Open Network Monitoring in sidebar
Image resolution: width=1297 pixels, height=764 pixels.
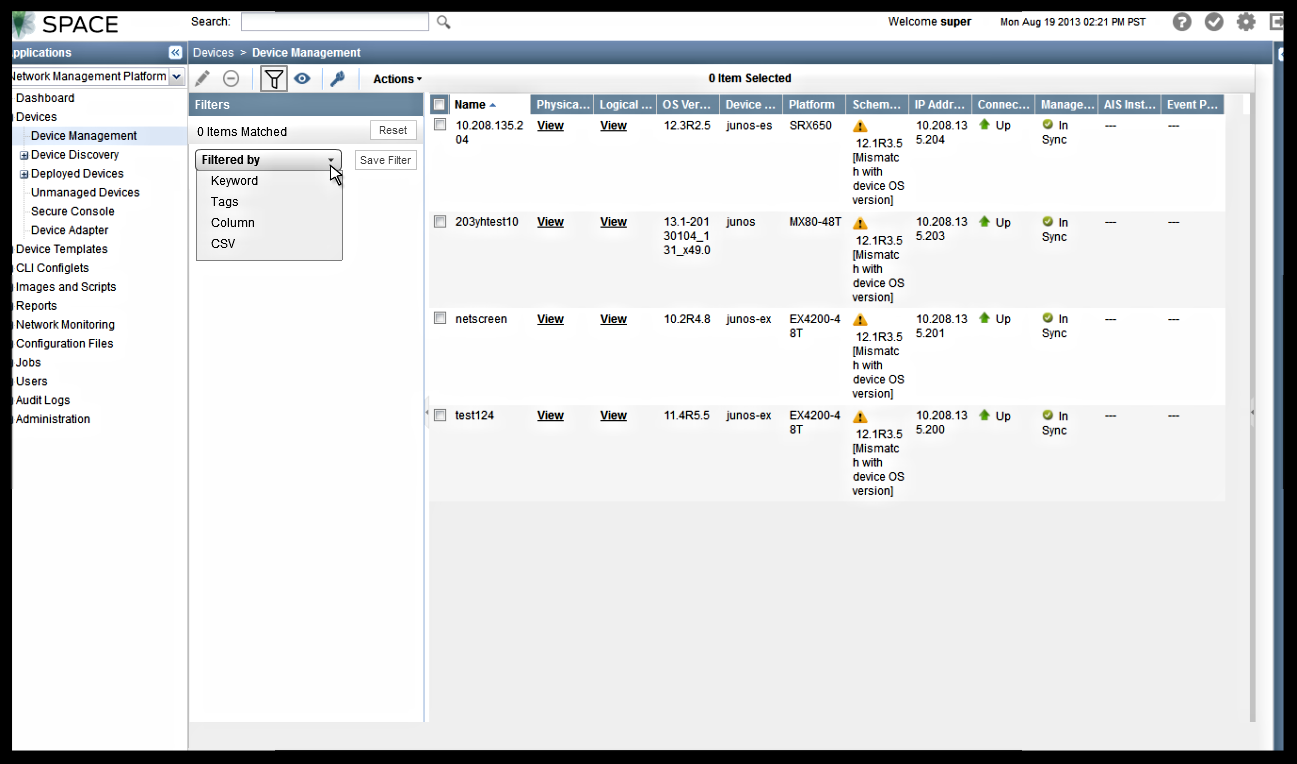[65, 325]
